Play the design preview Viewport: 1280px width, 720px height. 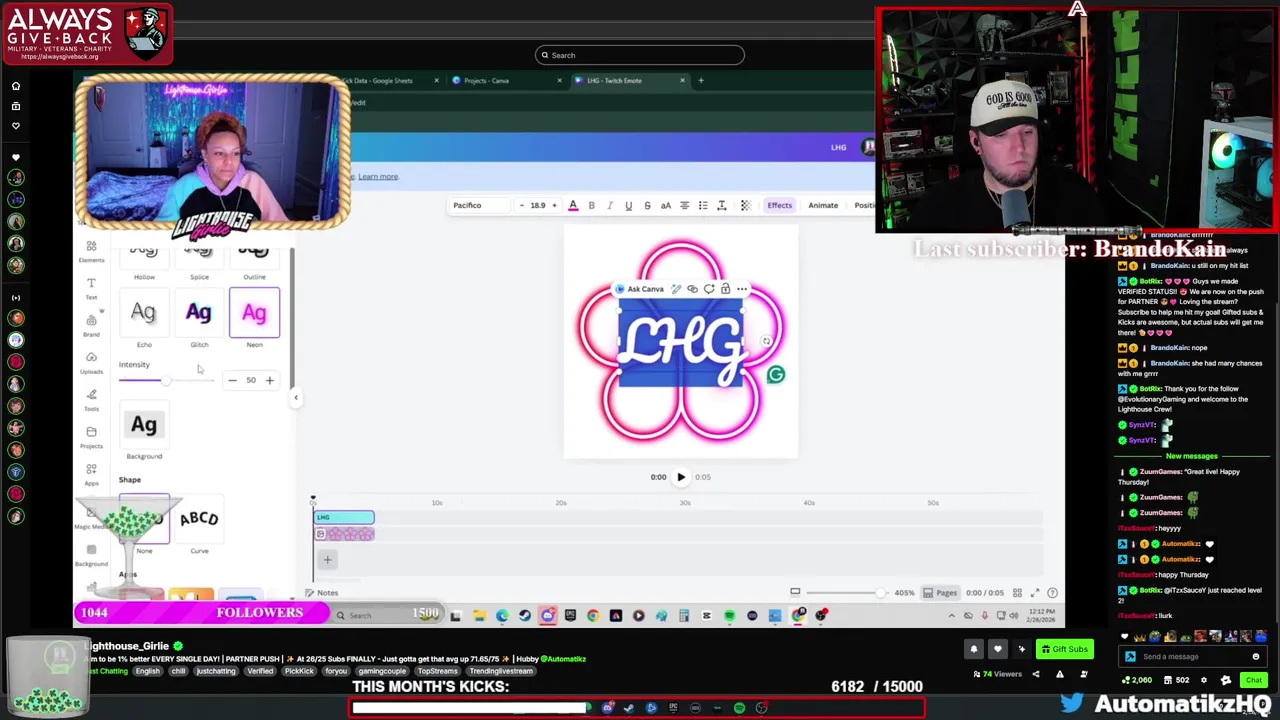click(681, 477)
